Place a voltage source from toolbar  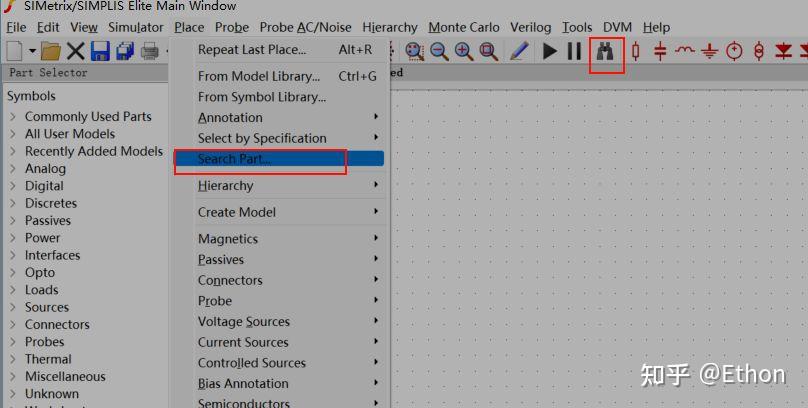click(734, 51)
